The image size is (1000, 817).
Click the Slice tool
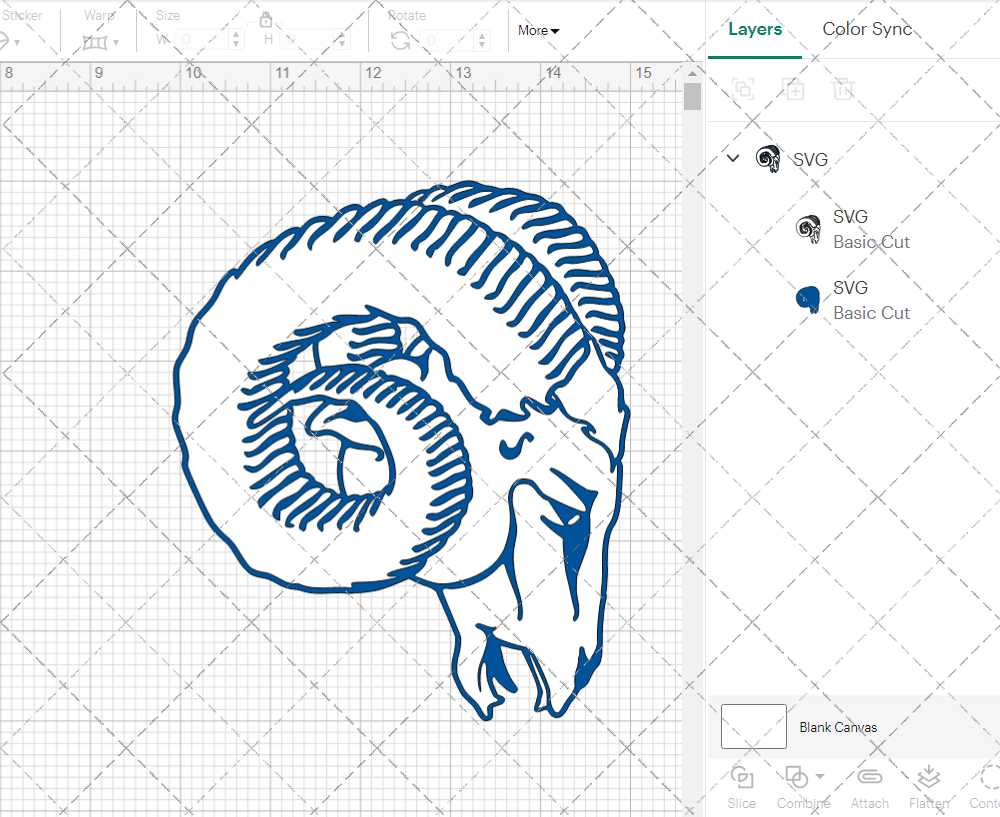(x=742, y=787)
